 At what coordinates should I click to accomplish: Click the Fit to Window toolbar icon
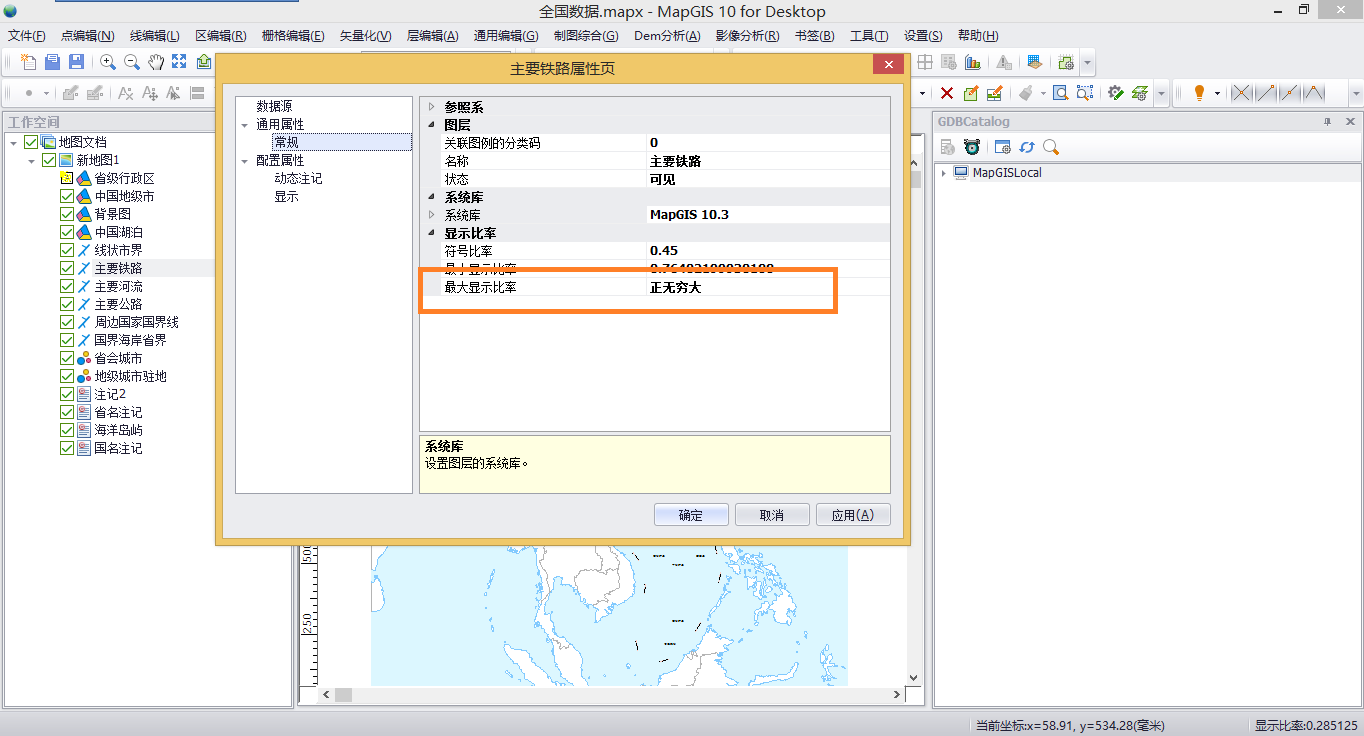[179, 62]
